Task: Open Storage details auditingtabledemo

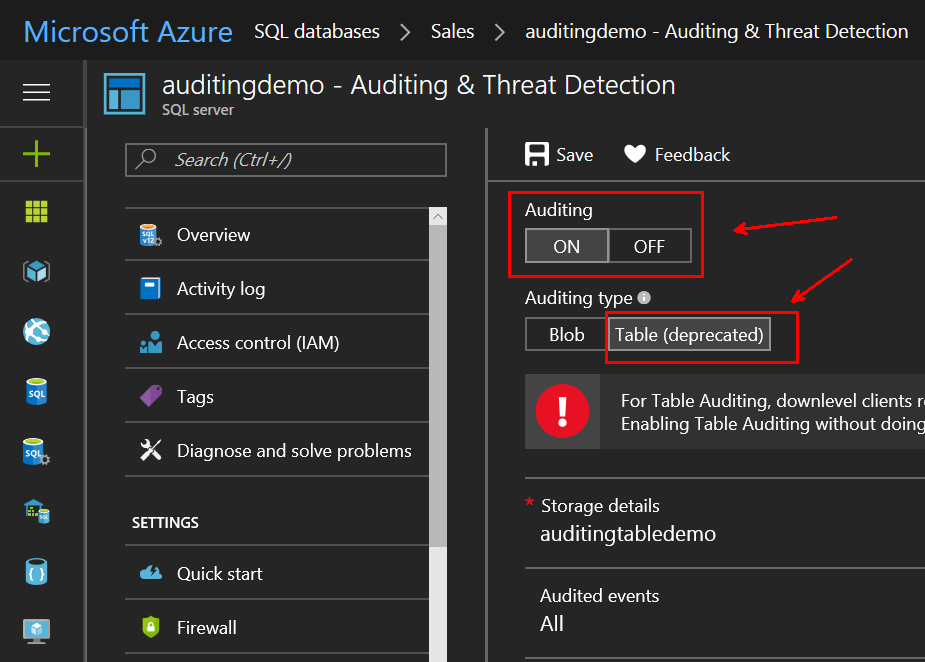Action: coord(725,523)
